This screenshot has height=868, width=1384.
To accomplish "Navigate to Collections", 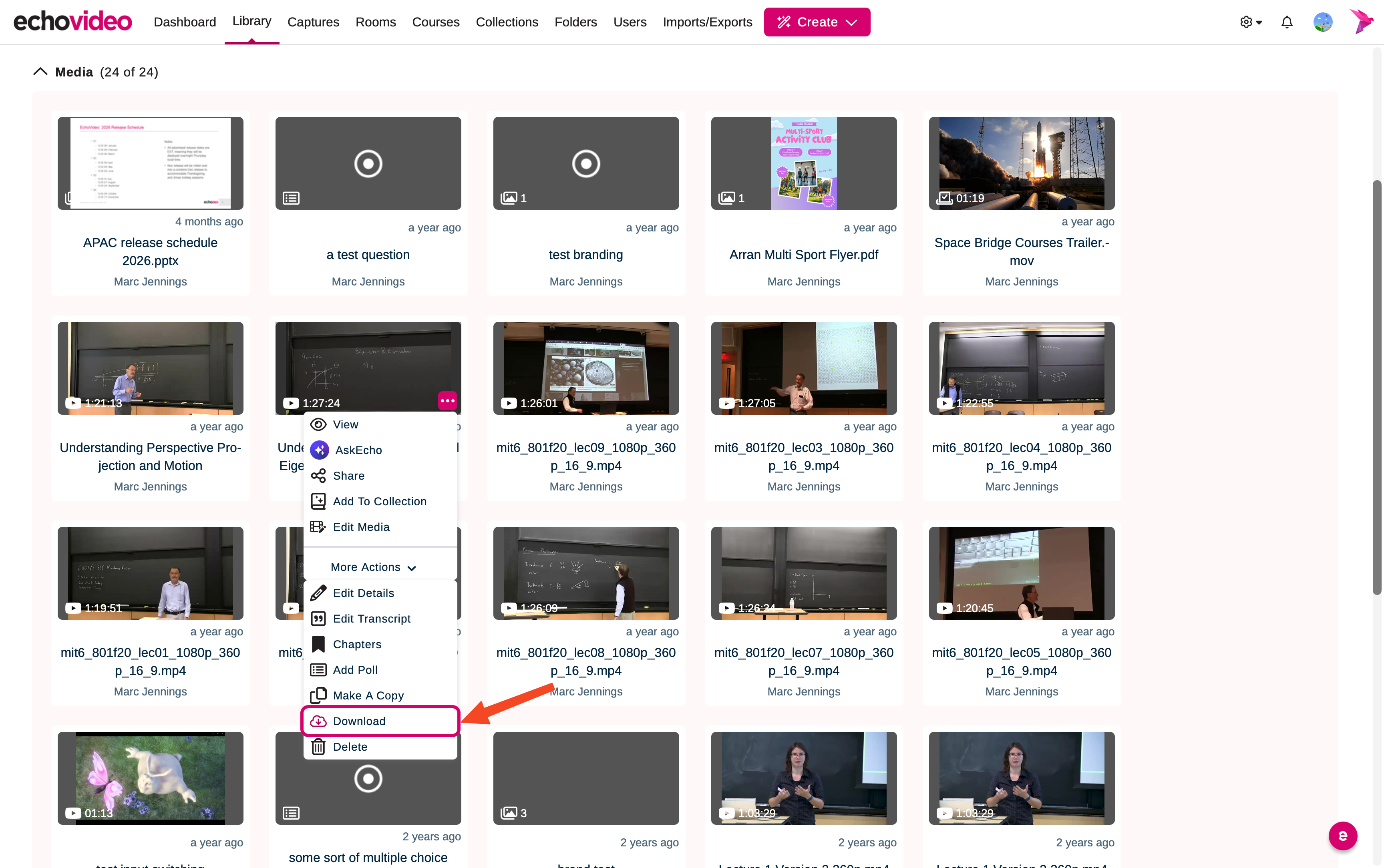I will 507,22.
